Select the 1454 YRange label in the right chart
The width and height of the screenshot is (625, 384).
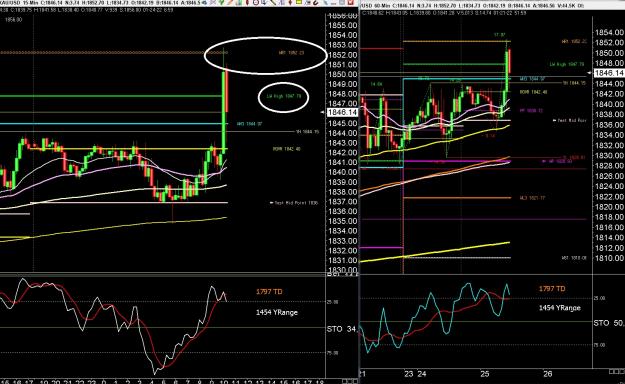click(560, 308)
